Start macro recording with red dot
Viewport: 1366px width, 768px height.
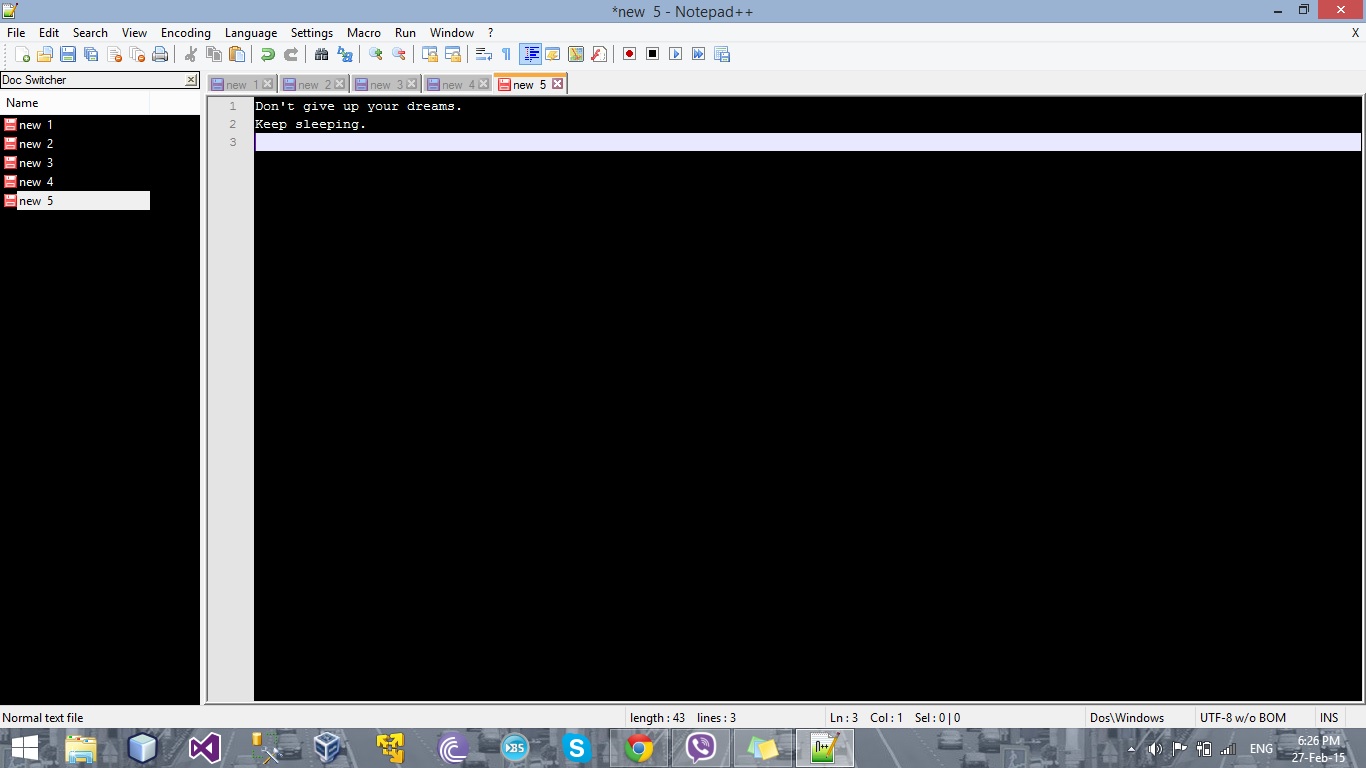[629, 54]
